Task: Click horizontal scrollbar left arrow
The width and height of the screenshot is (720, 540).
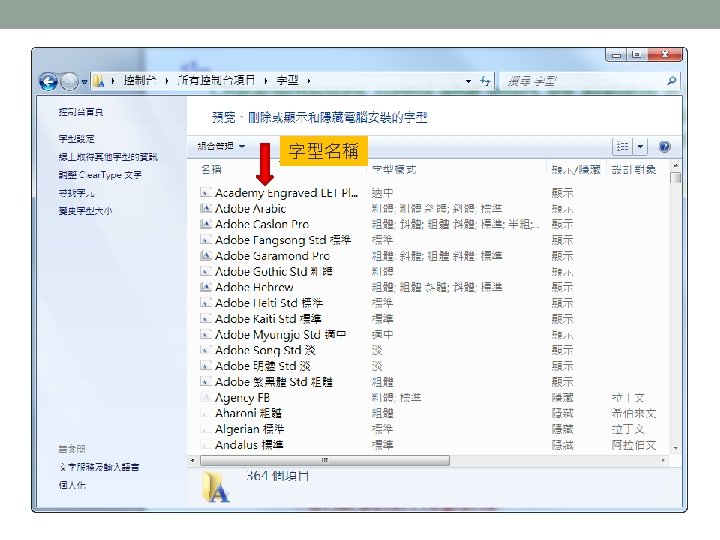Action: 192,460
